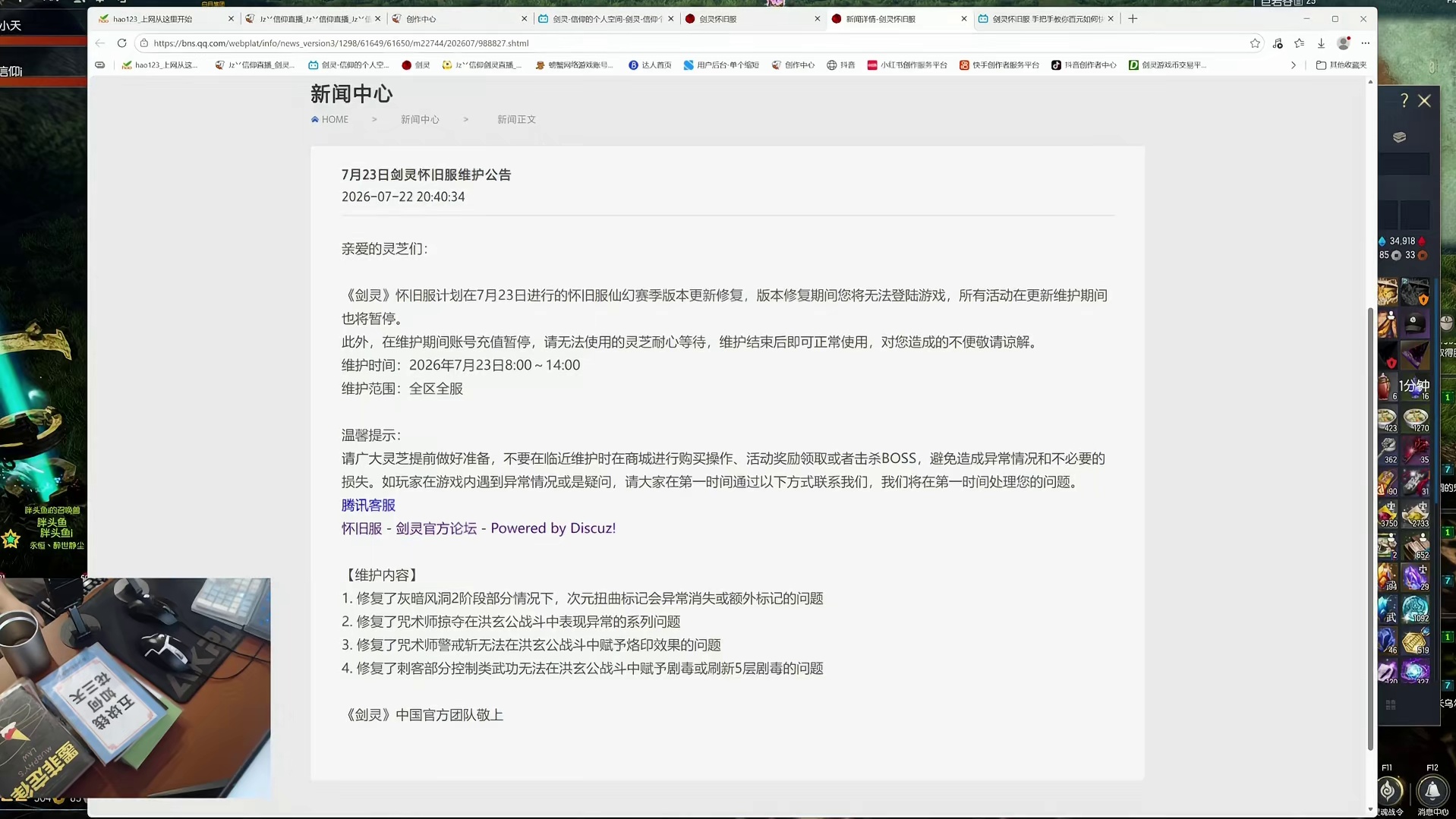The image size is (1456, 819).
Task: Click the stacked layers icon in game panel
Action: tap(1399, 137)
